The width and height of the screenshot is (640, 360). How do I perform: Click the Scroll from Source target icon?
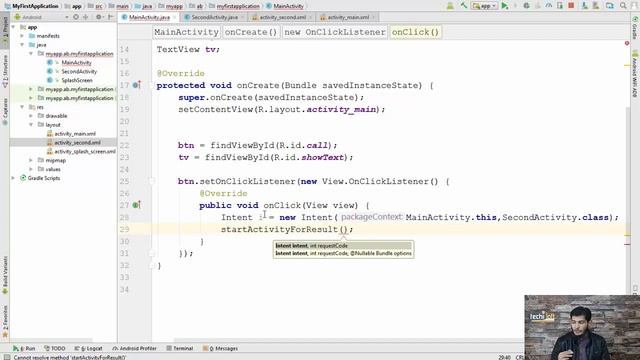point(76,17)
